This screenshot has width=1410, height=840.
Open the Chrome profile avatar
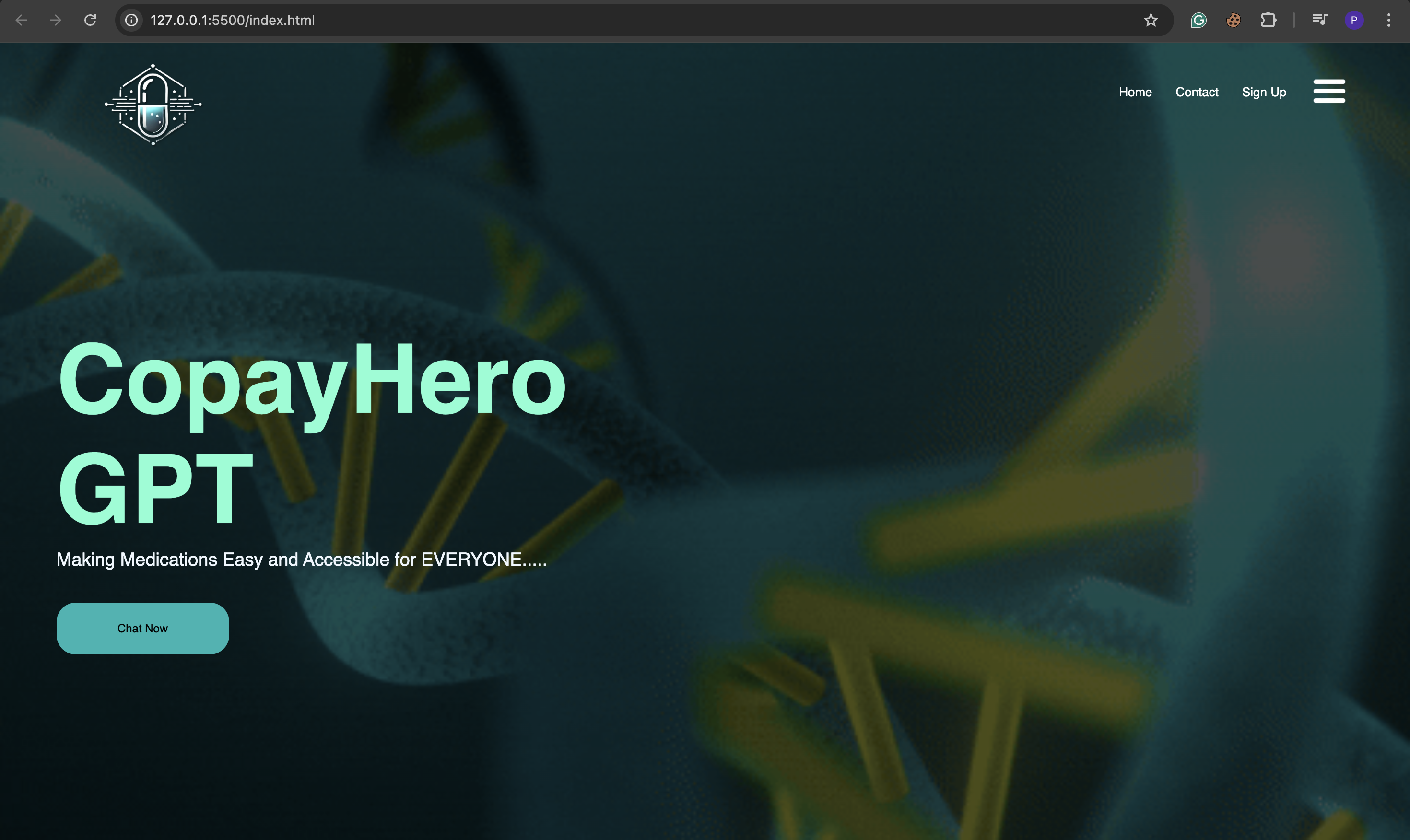click(1354, 21)
